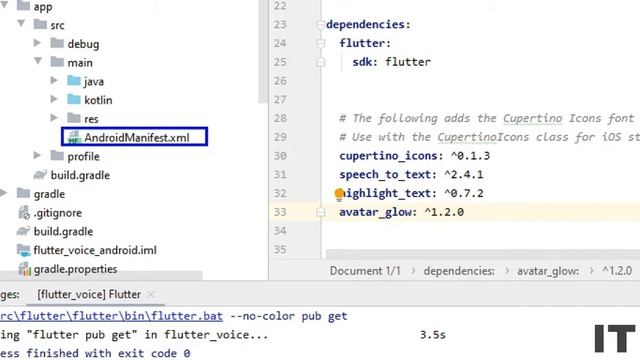640x360 pixels.
Task: Open the flutter.bat path link
Action: click(x=111, y=316)
